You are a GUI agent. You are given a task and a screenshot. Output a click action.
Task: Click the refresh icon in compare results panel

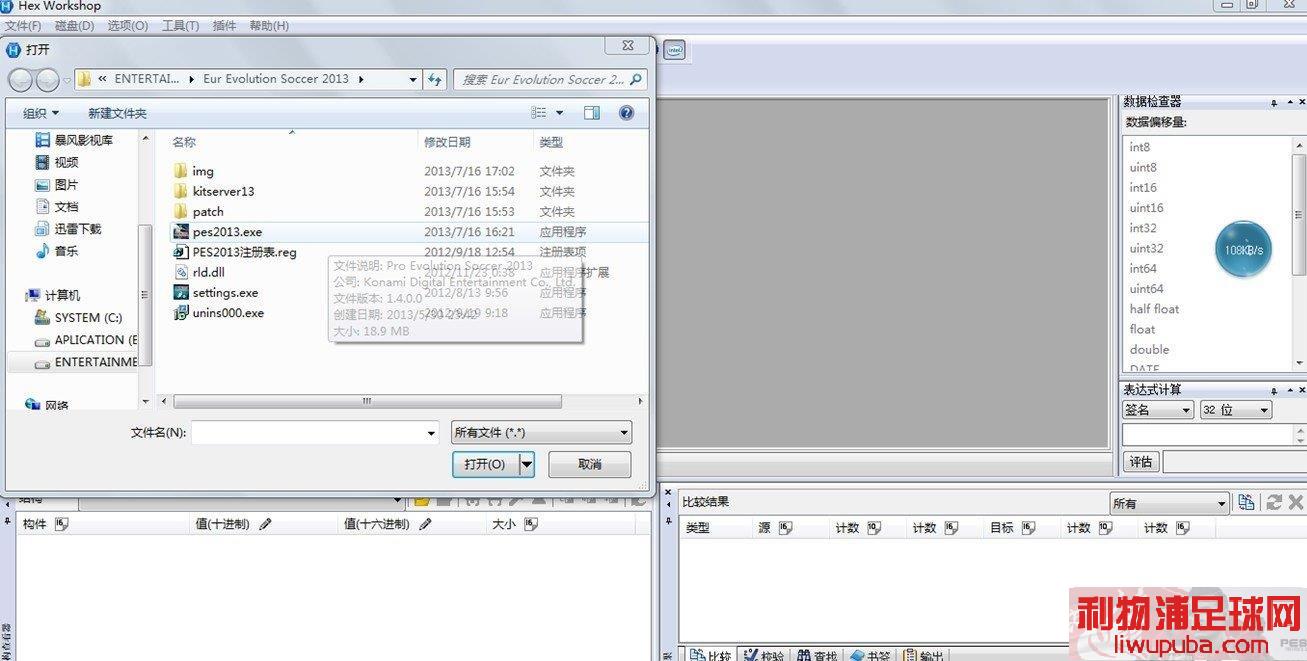[1273, 502]
